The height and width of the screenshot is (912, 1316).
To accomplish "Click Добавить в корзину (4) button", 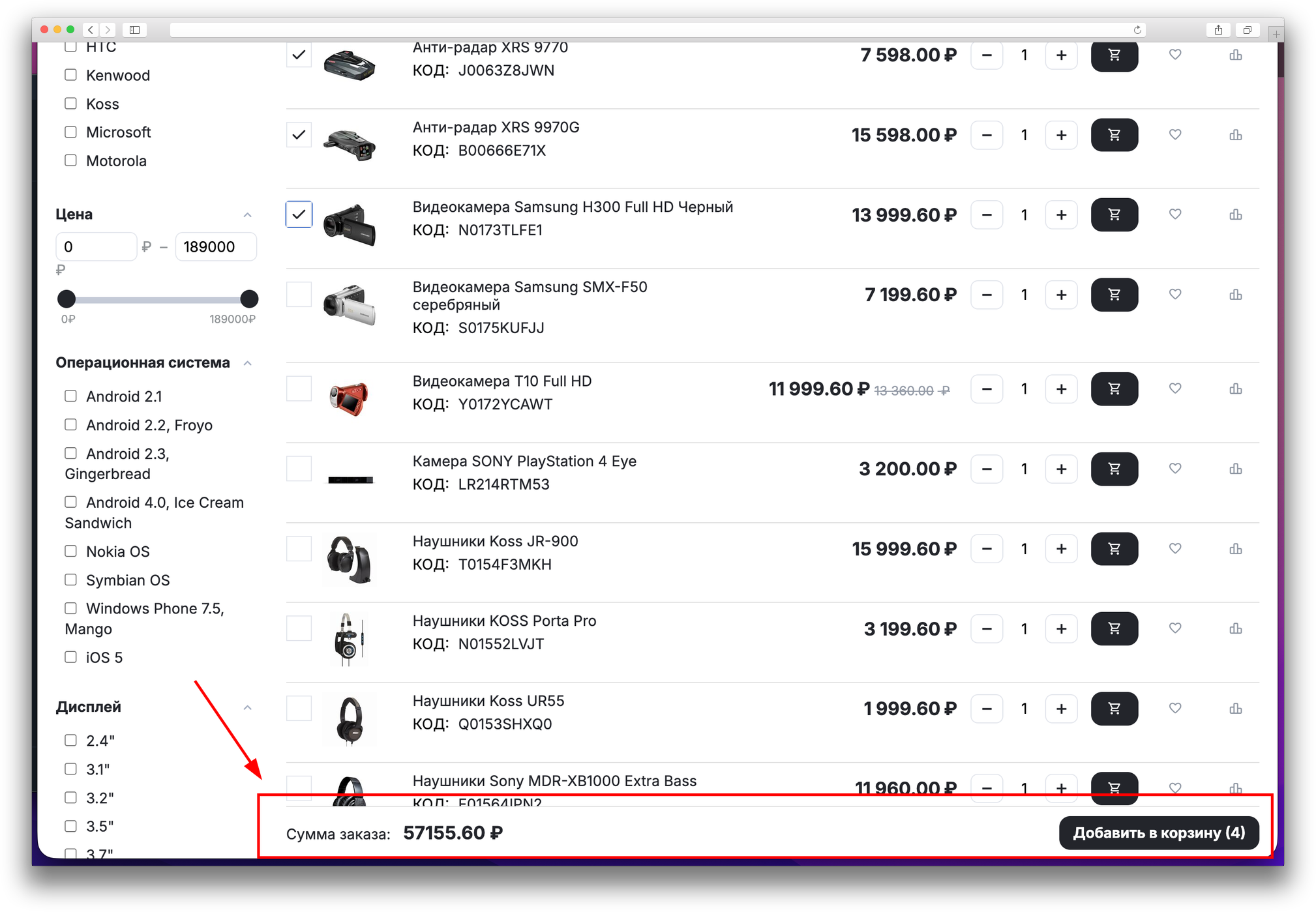I will click(x=1158, y=833).
